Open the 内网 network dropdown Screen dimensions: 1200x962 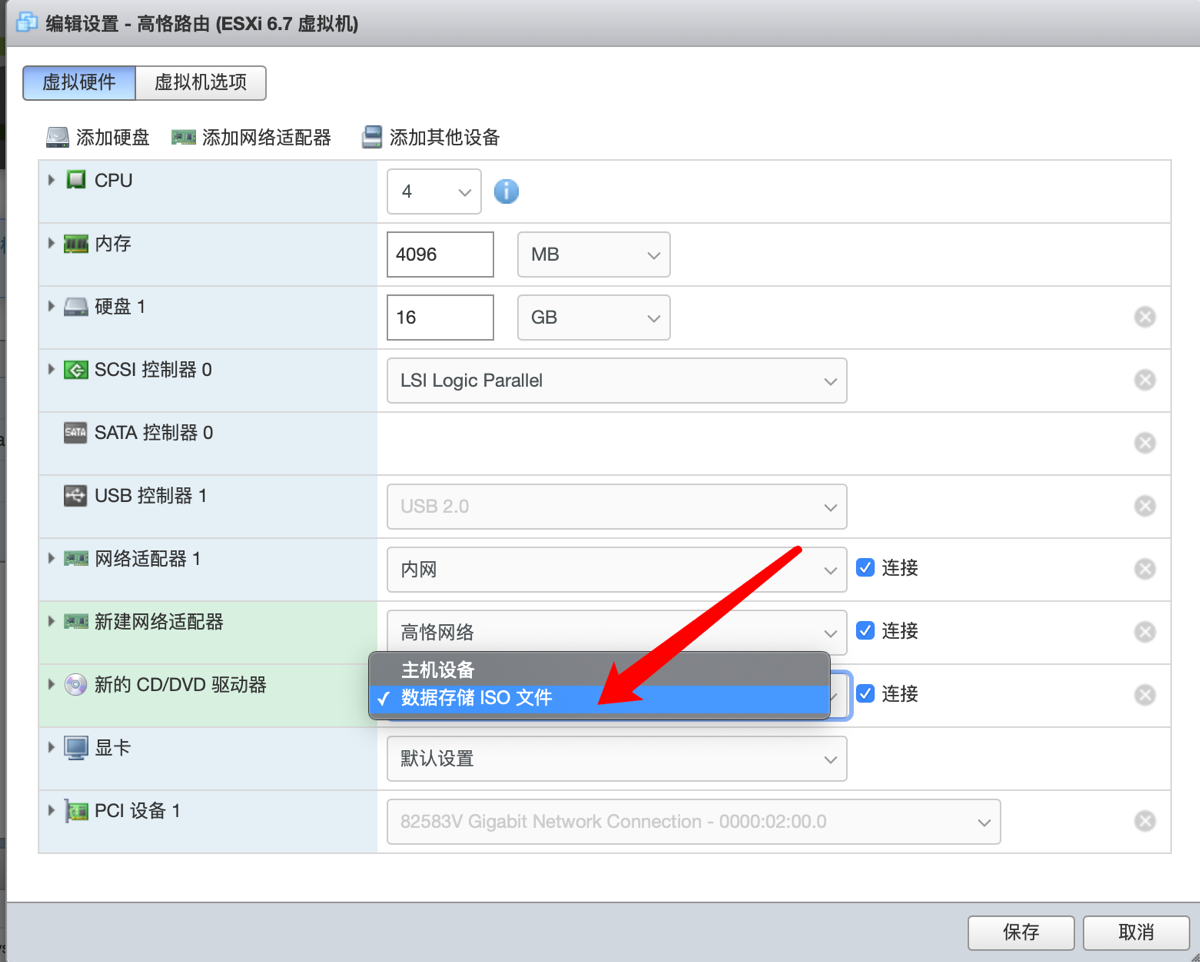[x=617, y=569]
